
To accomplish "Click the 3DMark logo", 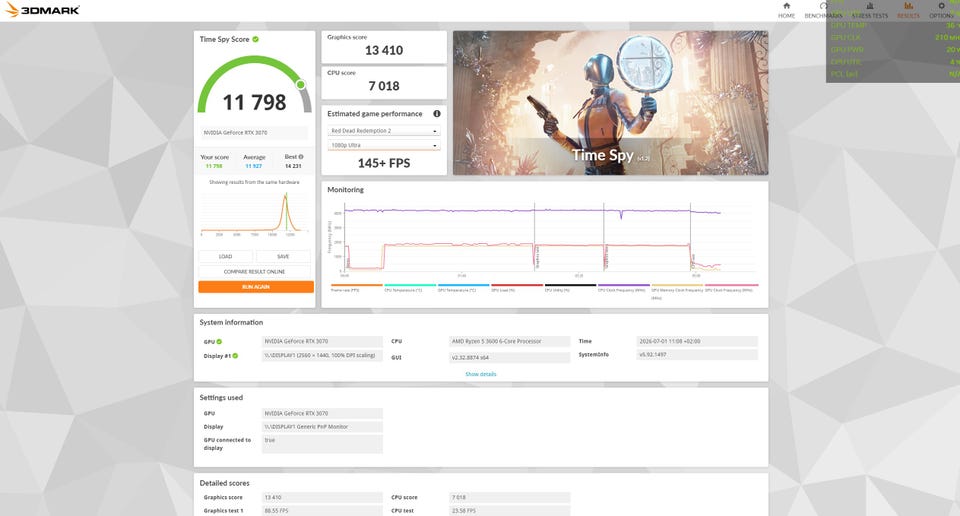I will pyautogui.click(x=43, y=10).
